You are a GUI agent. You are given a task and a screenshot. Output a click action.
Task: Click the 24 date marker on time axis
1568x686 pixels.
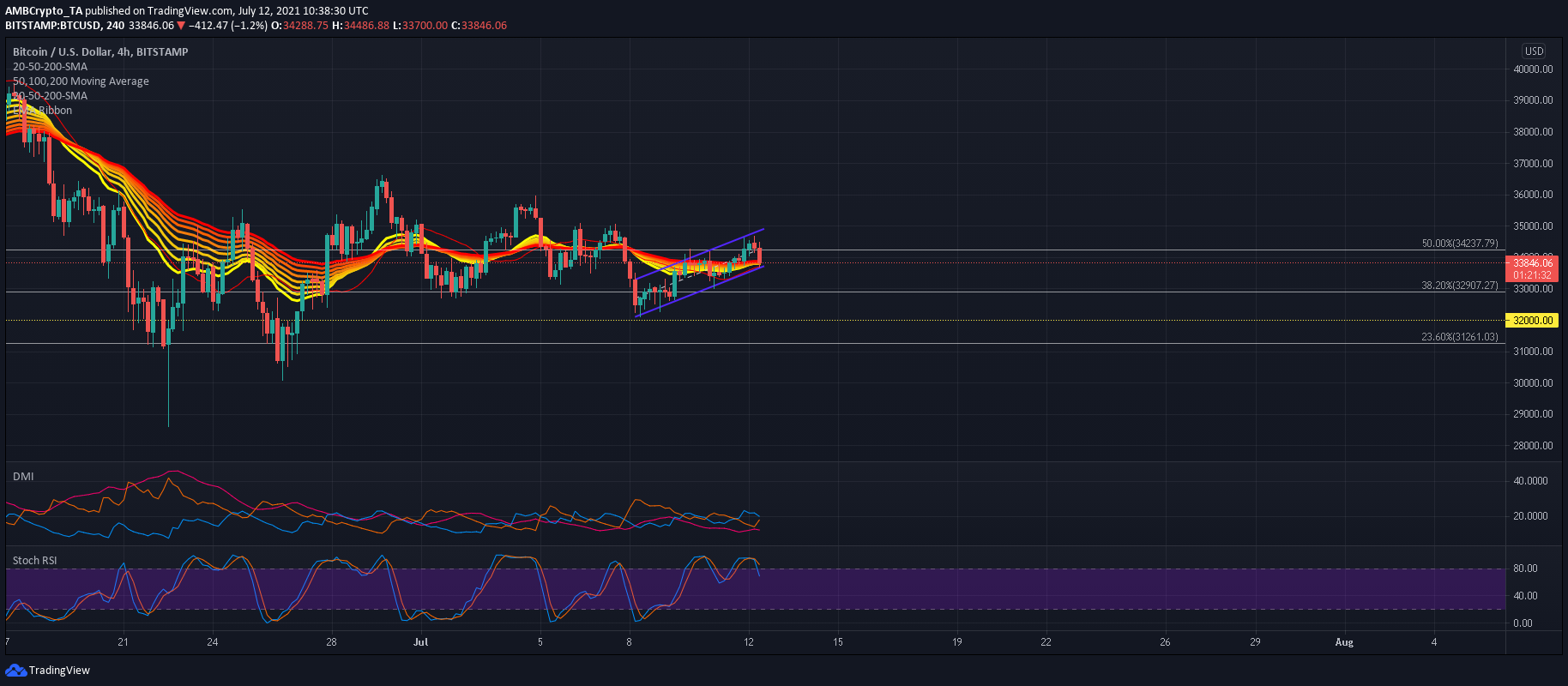click(x=213, y=641)
